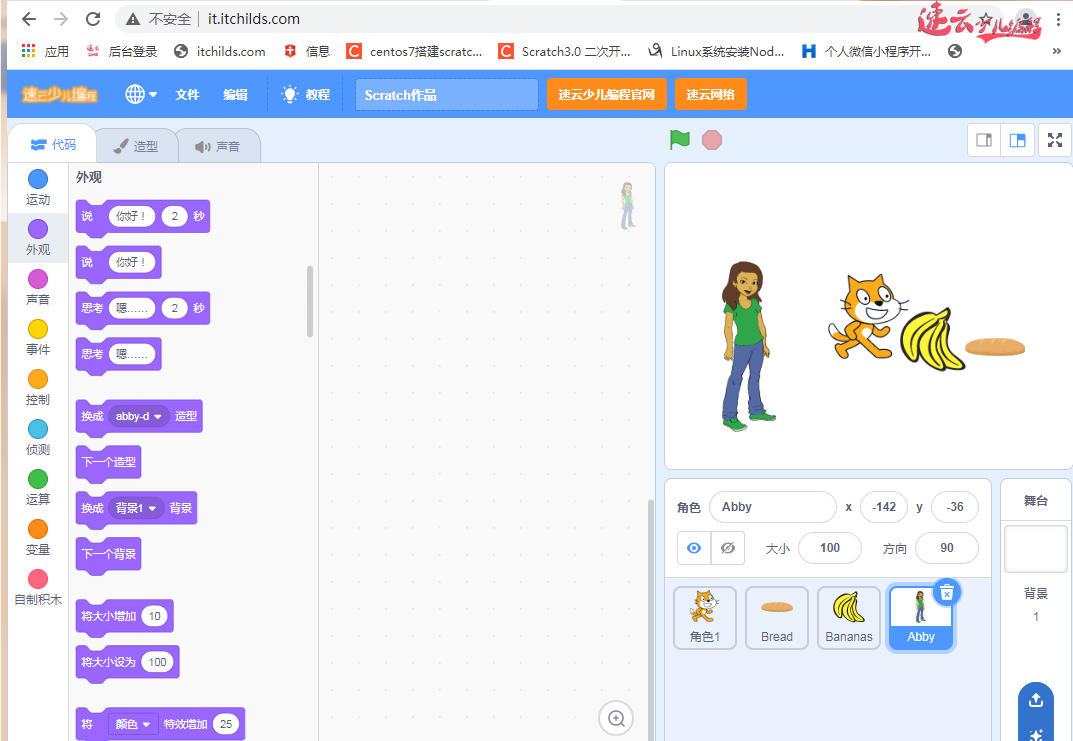Delete the Abby sprite with trash icon

[x=946, y=593]
